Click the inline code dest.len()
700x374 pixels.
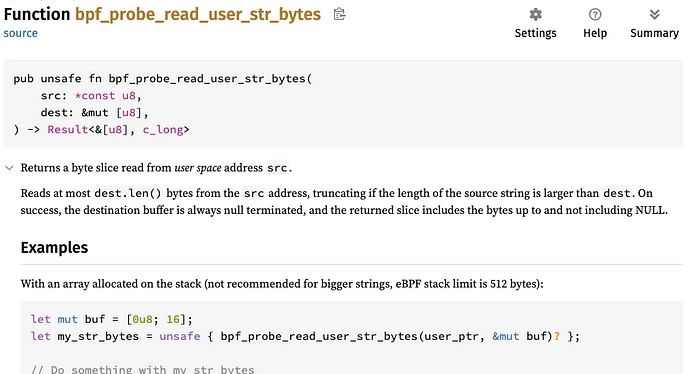128,193
